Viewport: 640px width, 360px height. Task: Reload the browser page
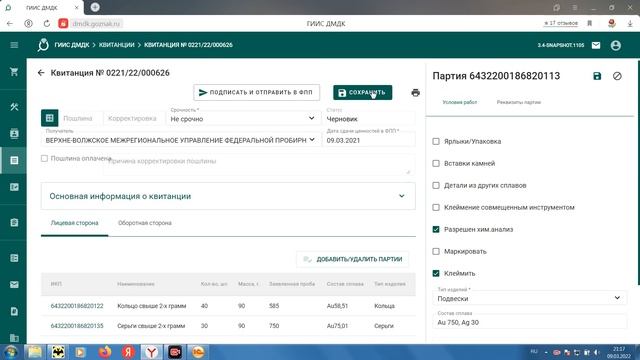coord(47,24)
